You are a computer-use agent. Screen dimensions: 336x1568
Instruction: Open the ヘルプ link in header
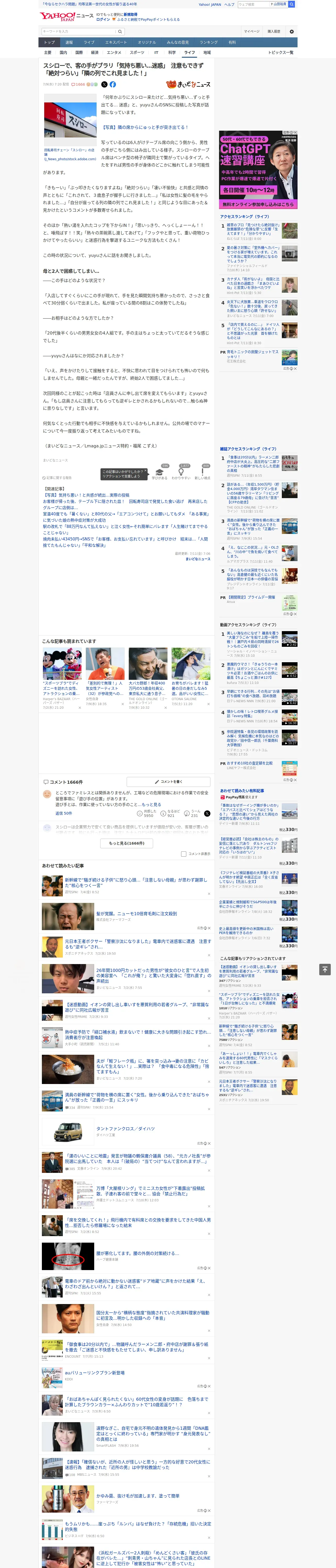[229, 4]
